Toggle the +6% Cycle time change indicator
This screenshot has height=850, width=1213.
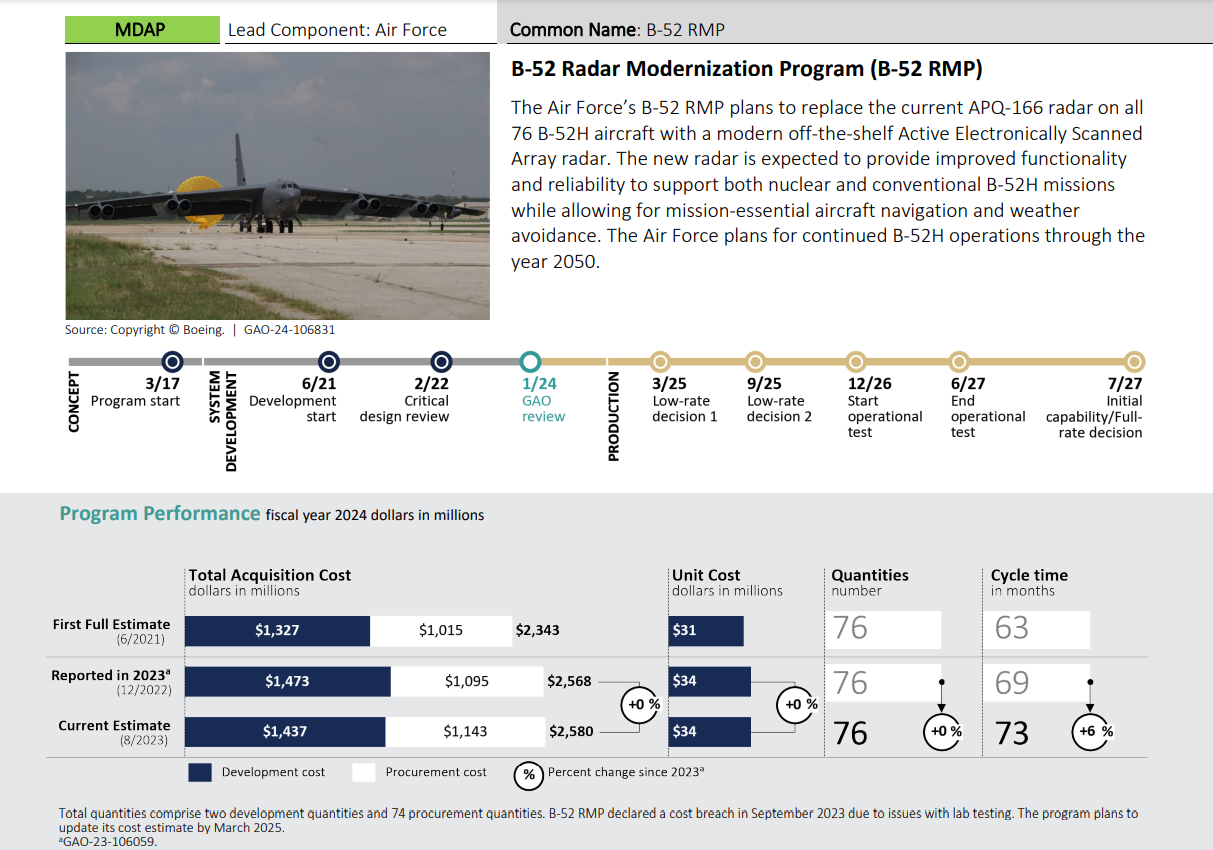1091,732
